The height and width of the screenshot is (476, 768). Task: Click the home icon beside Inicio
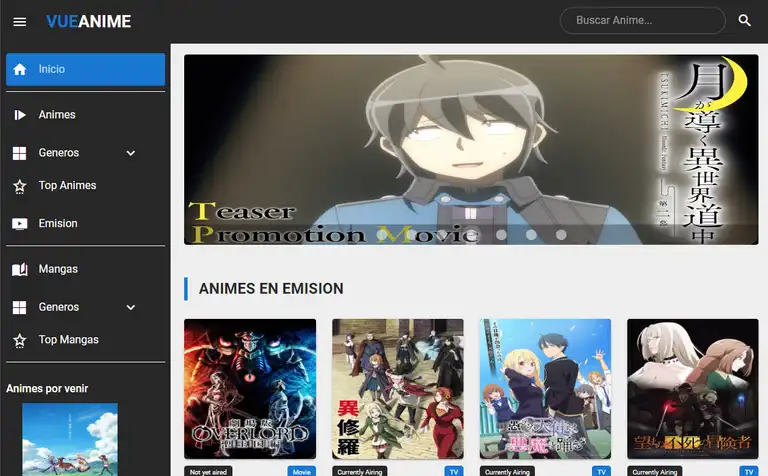(20, 70)
